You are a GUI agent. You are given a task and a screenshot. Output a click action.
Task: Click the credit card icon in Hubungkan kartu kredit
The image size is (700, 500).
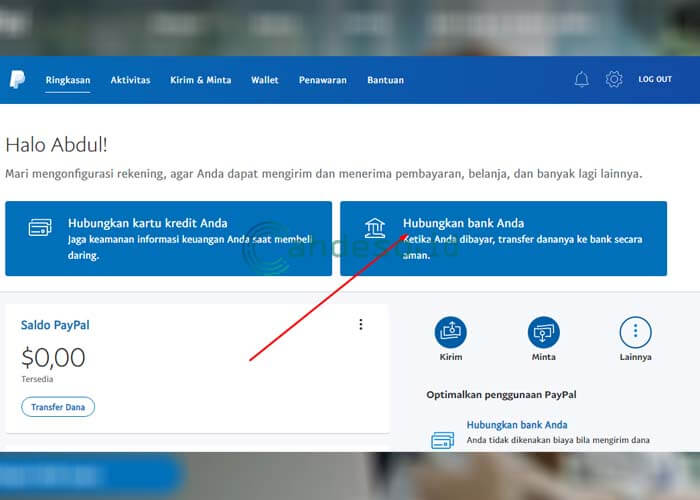40,227
